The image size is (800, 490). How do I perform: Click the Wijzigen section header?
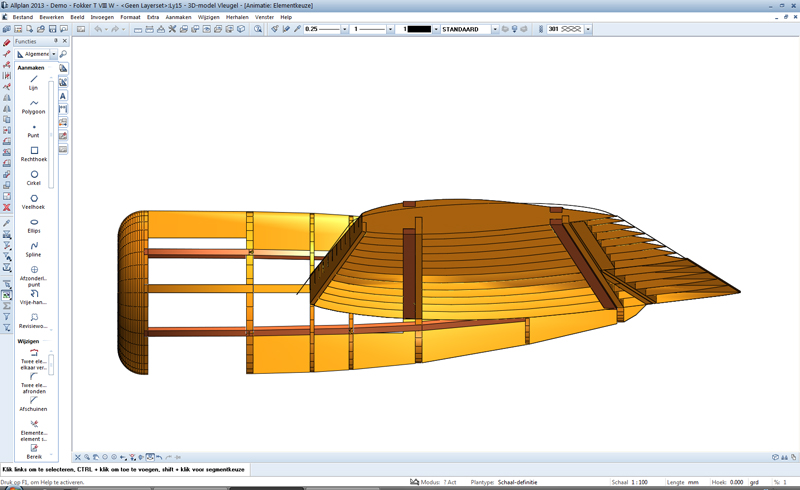[28, 341]
